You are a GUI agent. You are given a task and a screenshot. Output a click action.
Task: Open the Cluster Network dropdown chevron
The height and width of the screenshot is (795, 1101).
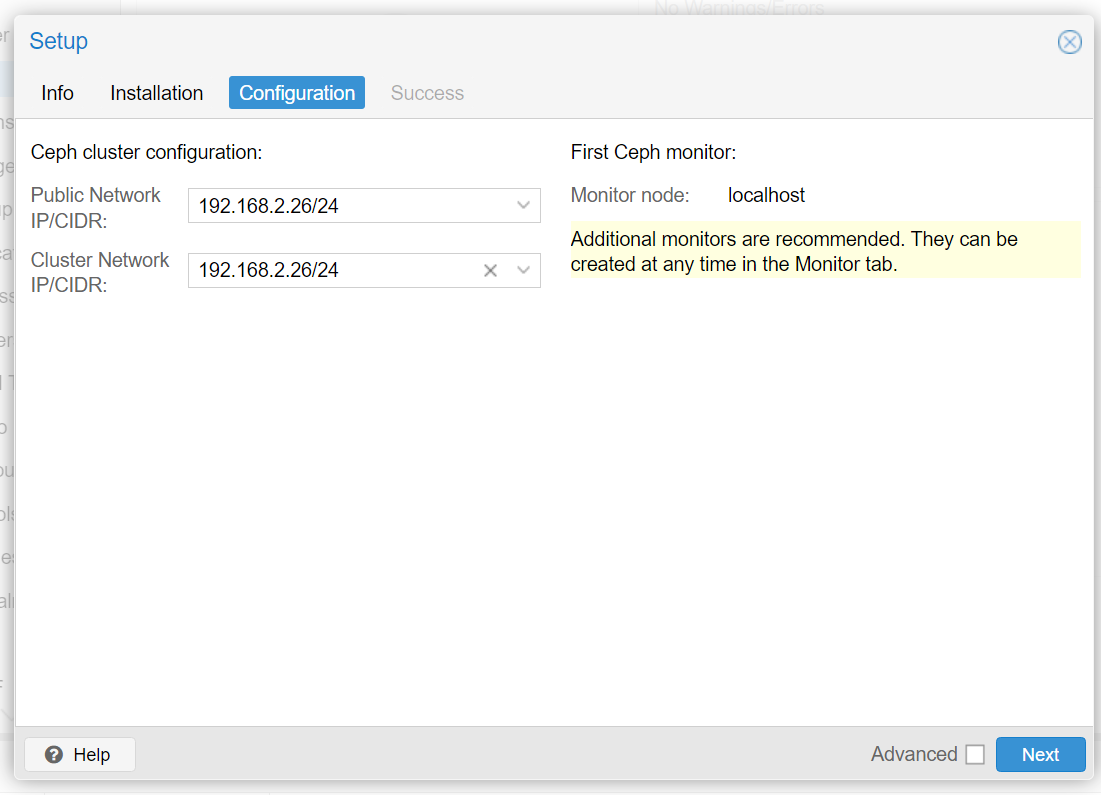(523, 270)
